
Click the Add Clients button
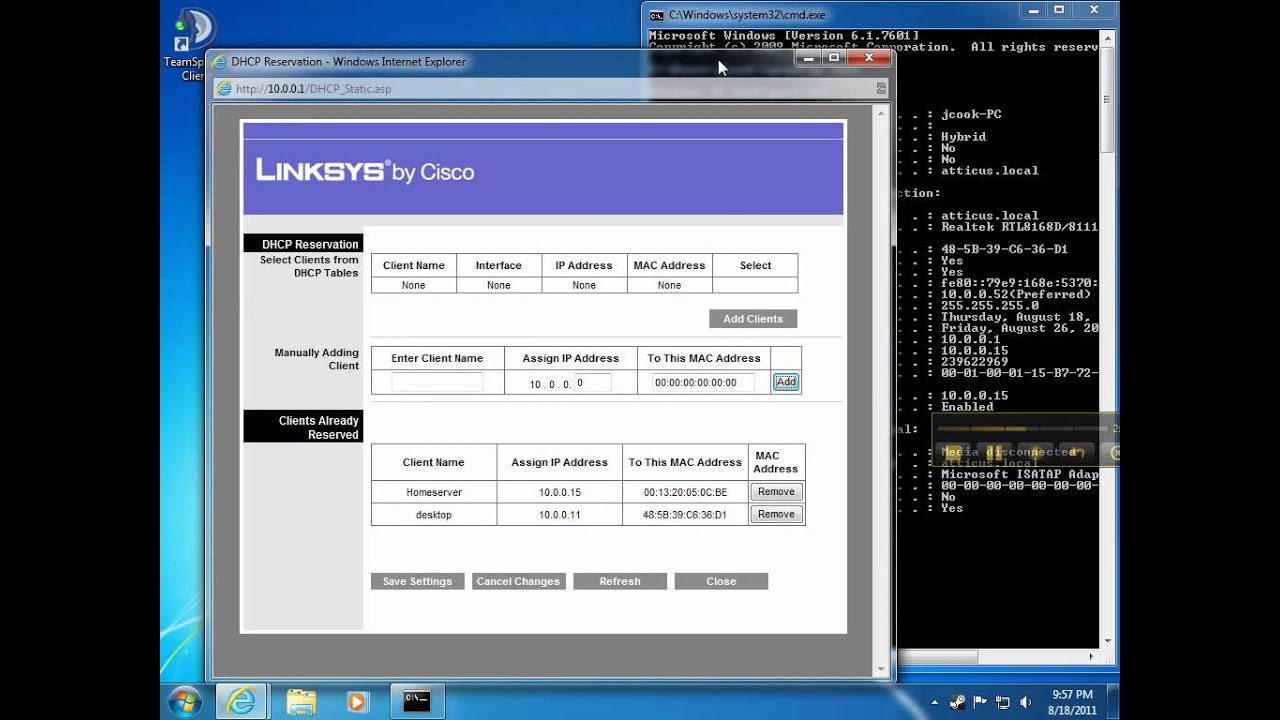point(753,319)
